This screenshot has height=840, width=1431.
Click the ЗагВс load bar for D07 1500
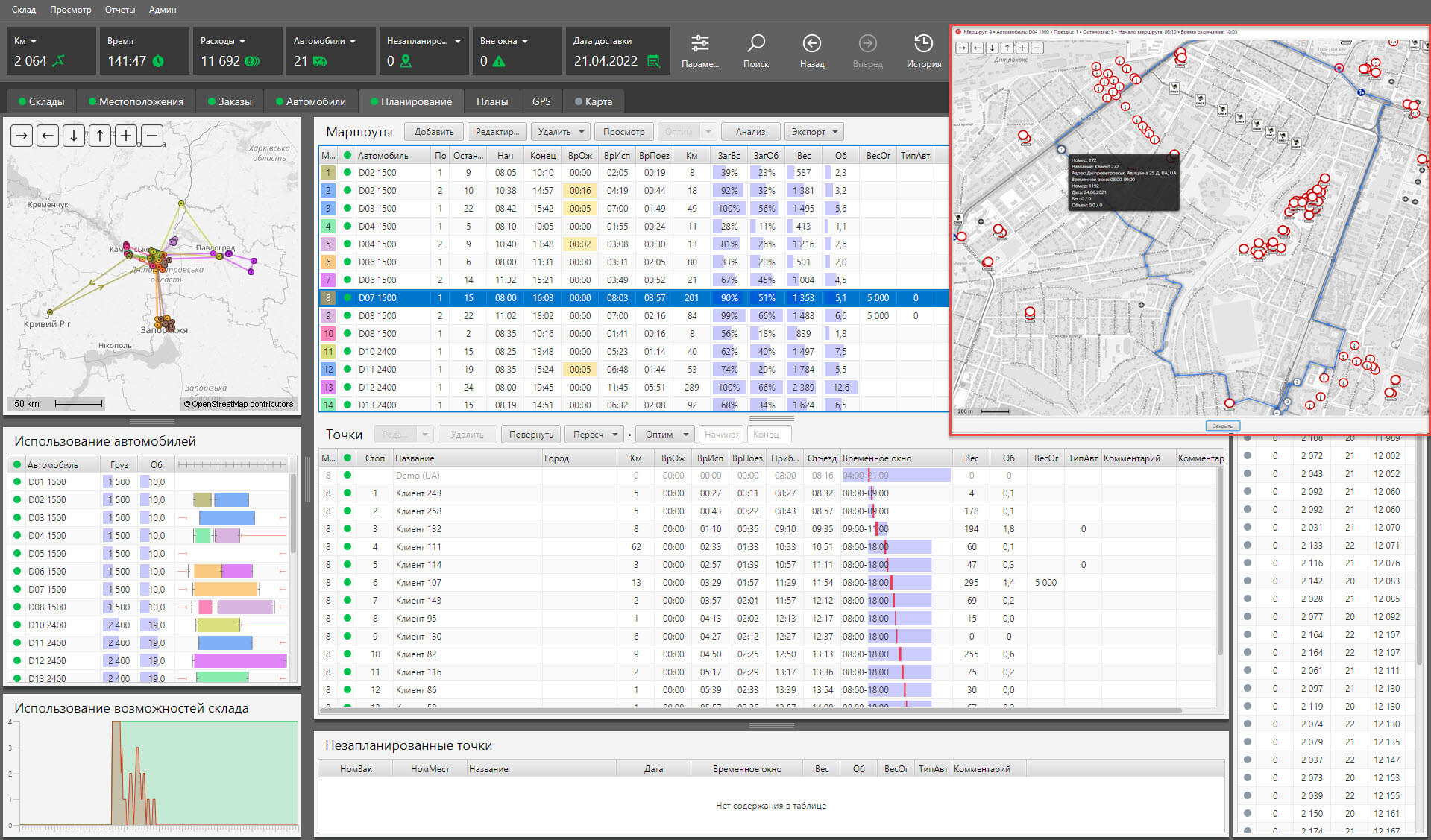coord(729,297)
